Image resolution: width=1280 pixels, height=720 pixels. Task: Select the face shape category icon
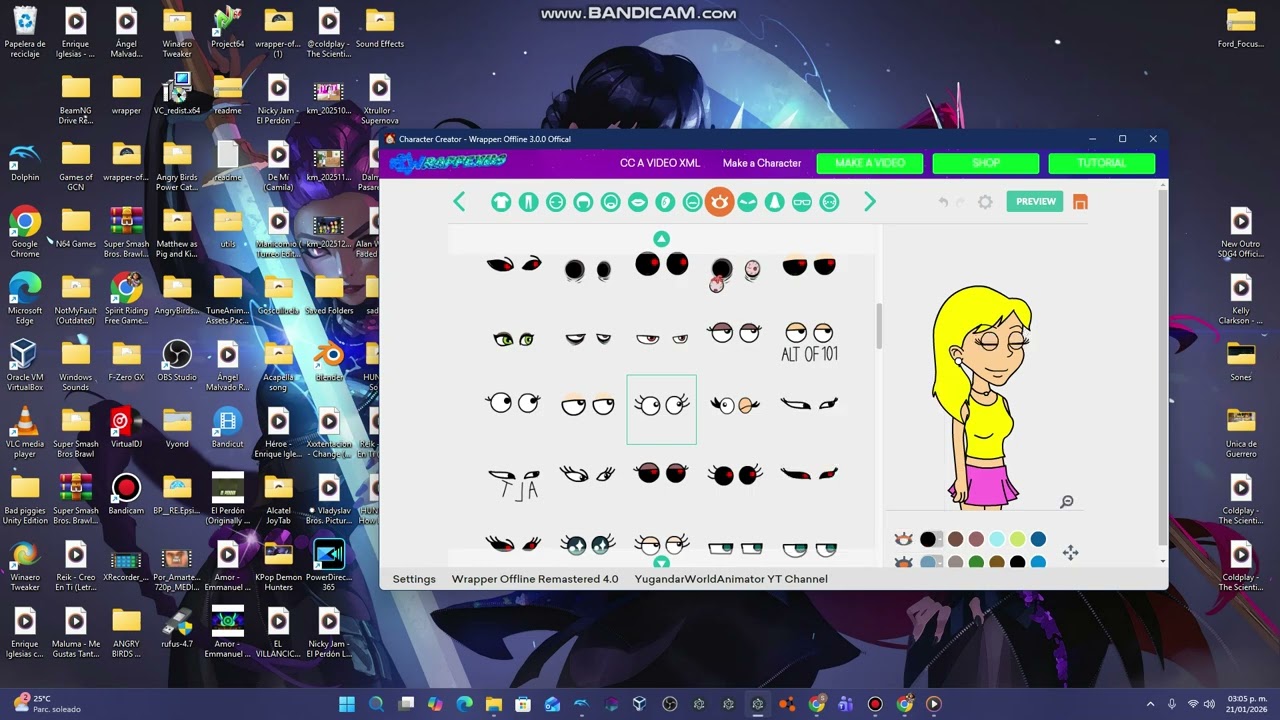point(556,202)
